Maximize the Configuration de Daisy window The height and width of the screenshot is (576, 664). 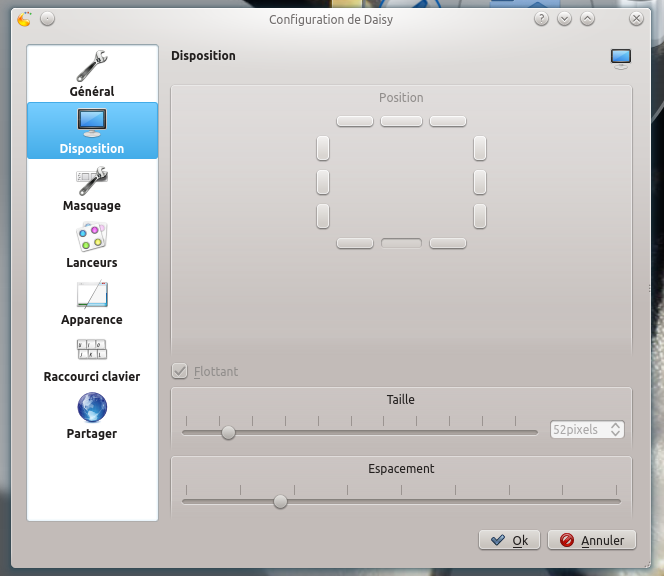tap(587, 19)
